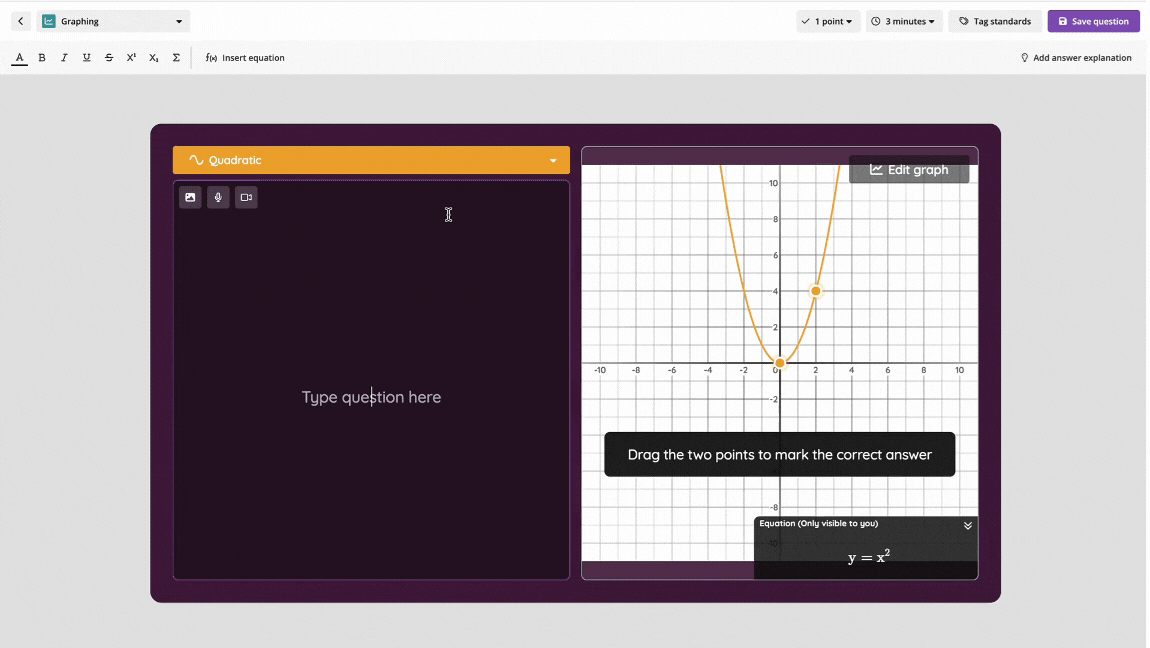Toggle italic formatting
This screenshot has width=1150, height=648.
coord(64,58)
